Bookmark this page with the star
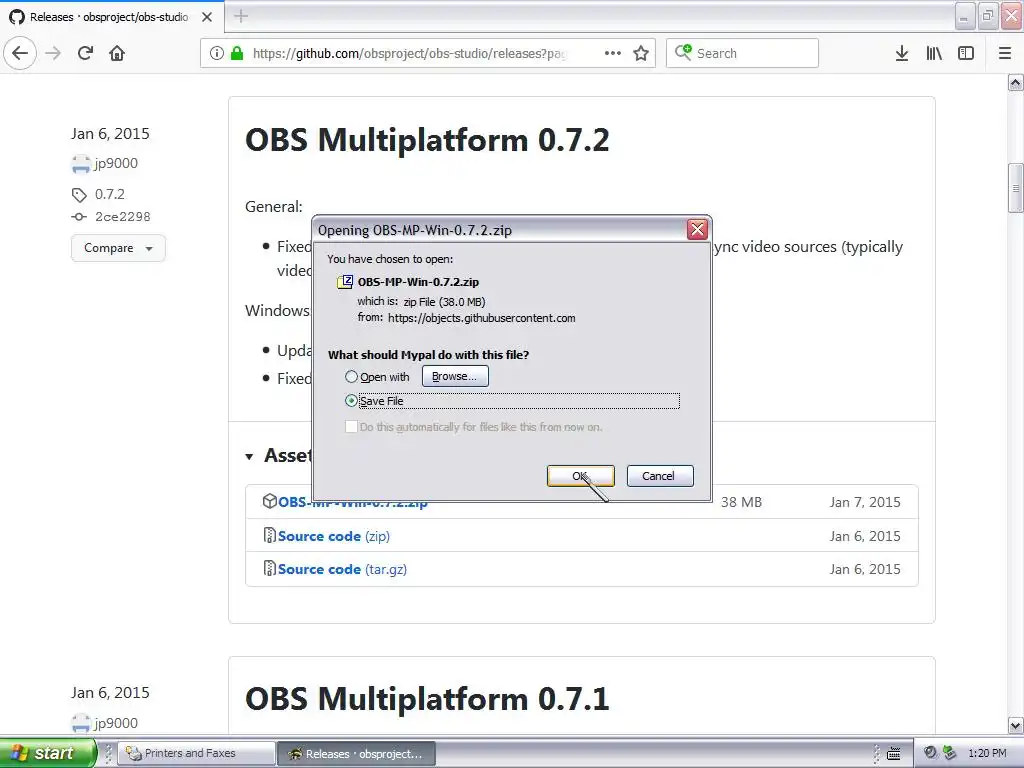1024x768 pixels. (641, 53)
